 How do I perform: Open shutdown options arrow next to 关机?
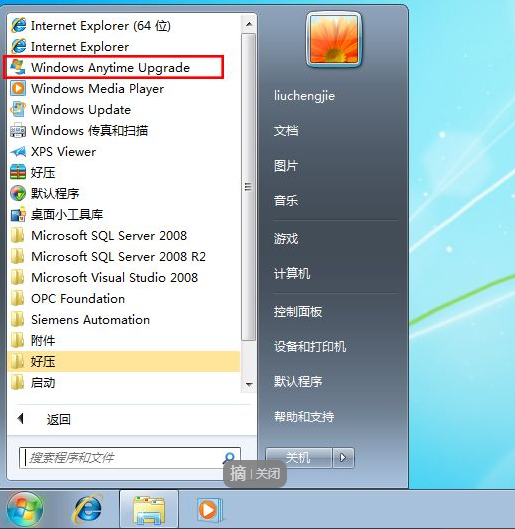[x=343, y=458]
